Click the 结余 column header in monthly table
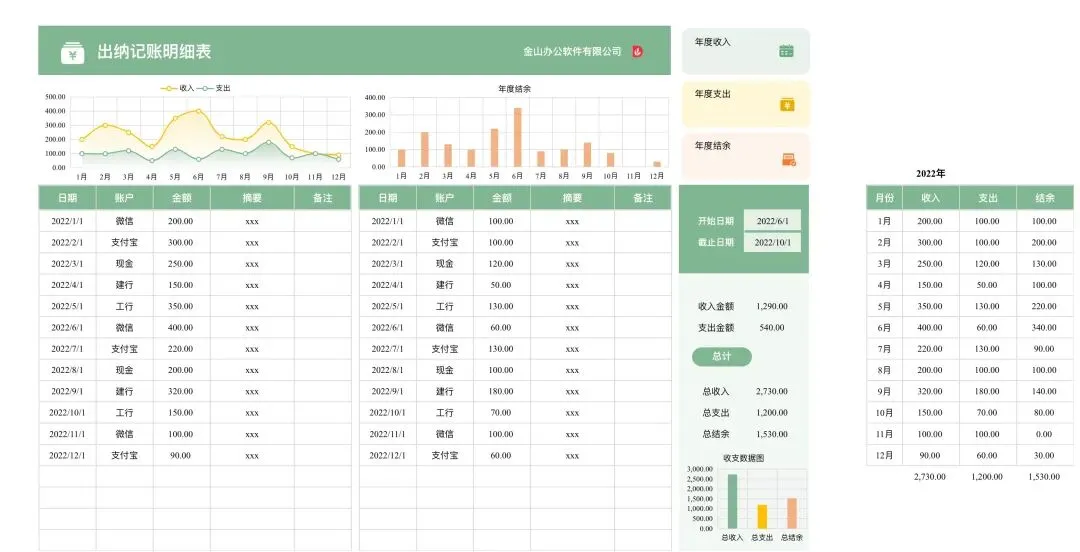The width and height of the screenshot is (1080, 552). [1044, 198]
